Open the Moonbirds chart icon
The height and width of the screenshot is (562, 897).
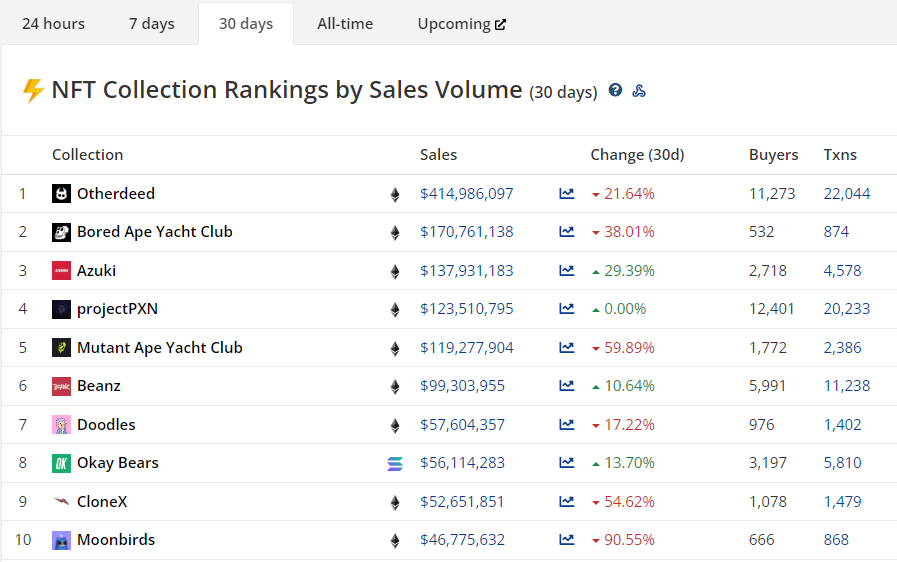pos(567,540)
